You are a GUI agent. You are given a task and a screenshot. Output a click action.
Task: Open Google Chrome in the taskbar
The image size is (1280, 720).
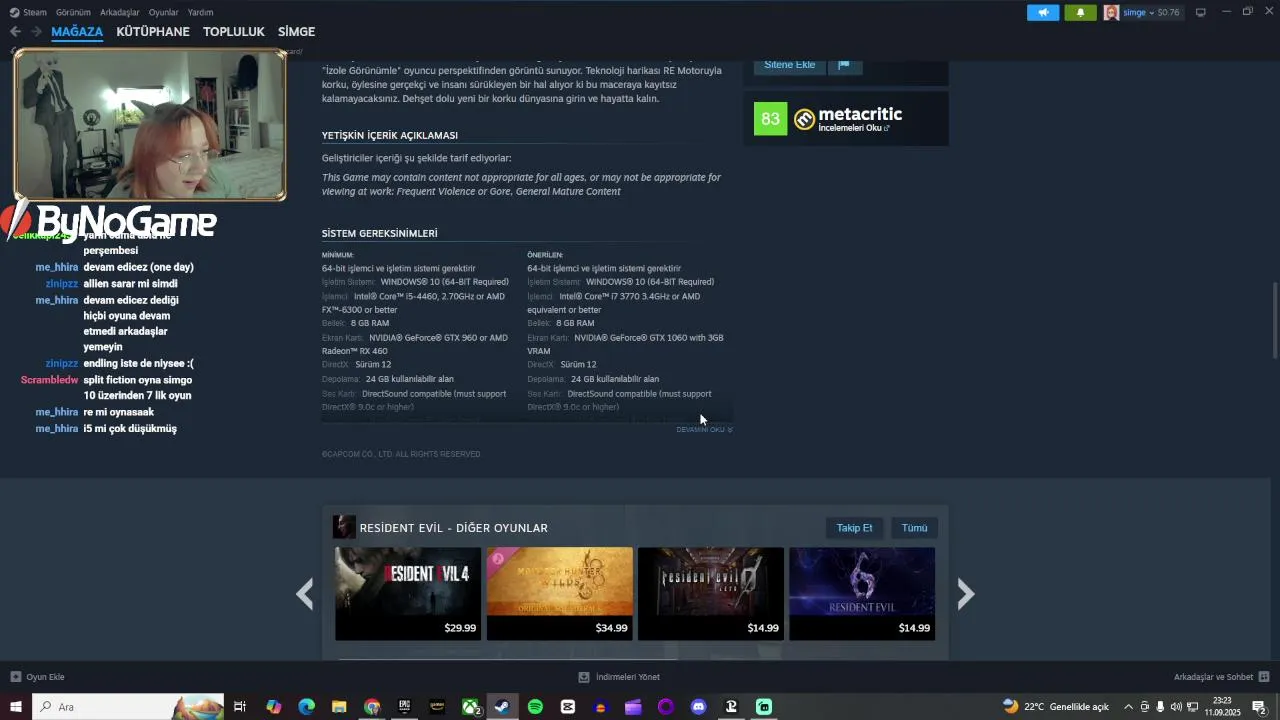pos(372,707)
